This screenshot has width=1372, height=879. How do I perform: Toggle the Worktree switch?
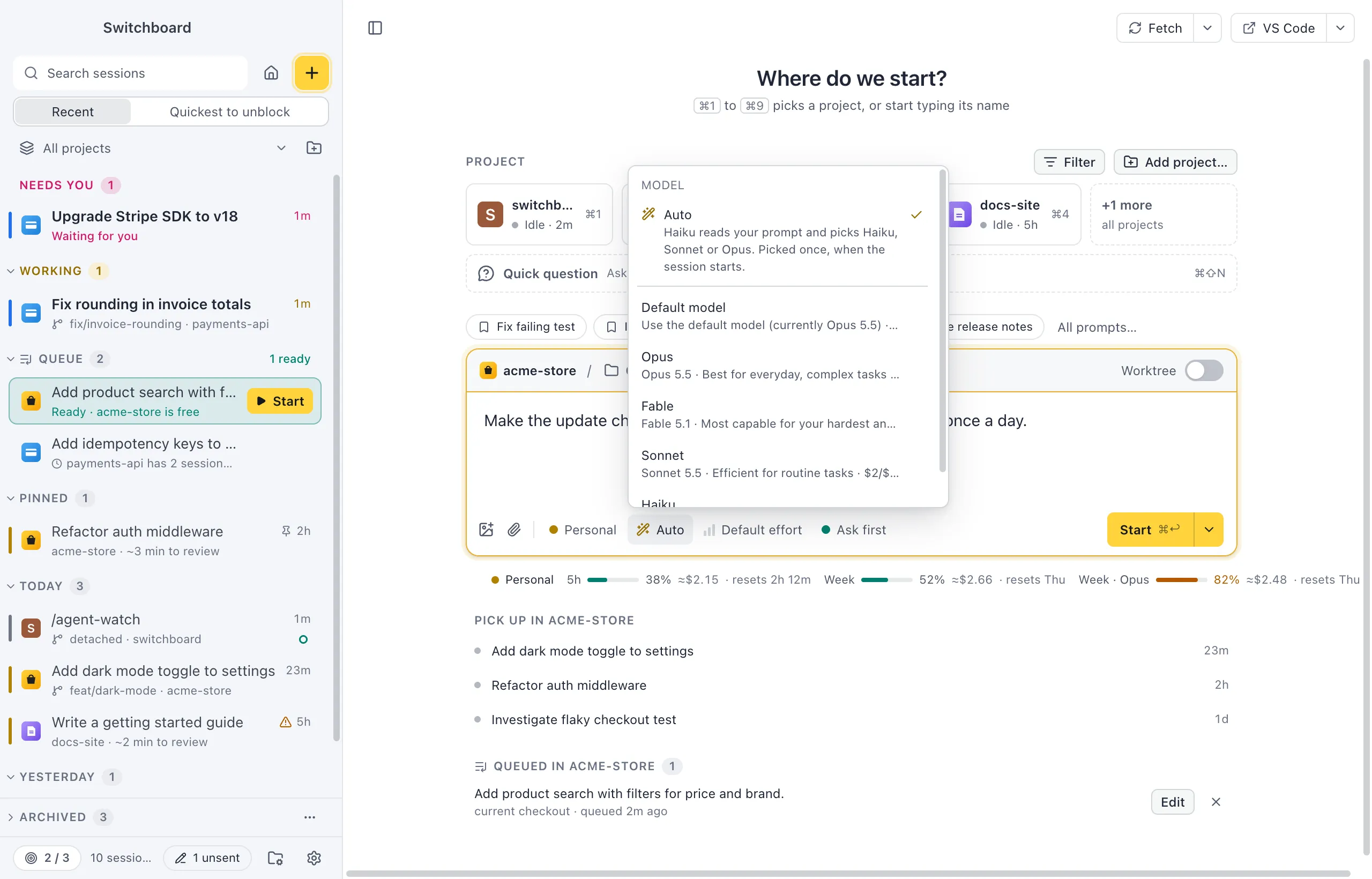(1204, 370)
